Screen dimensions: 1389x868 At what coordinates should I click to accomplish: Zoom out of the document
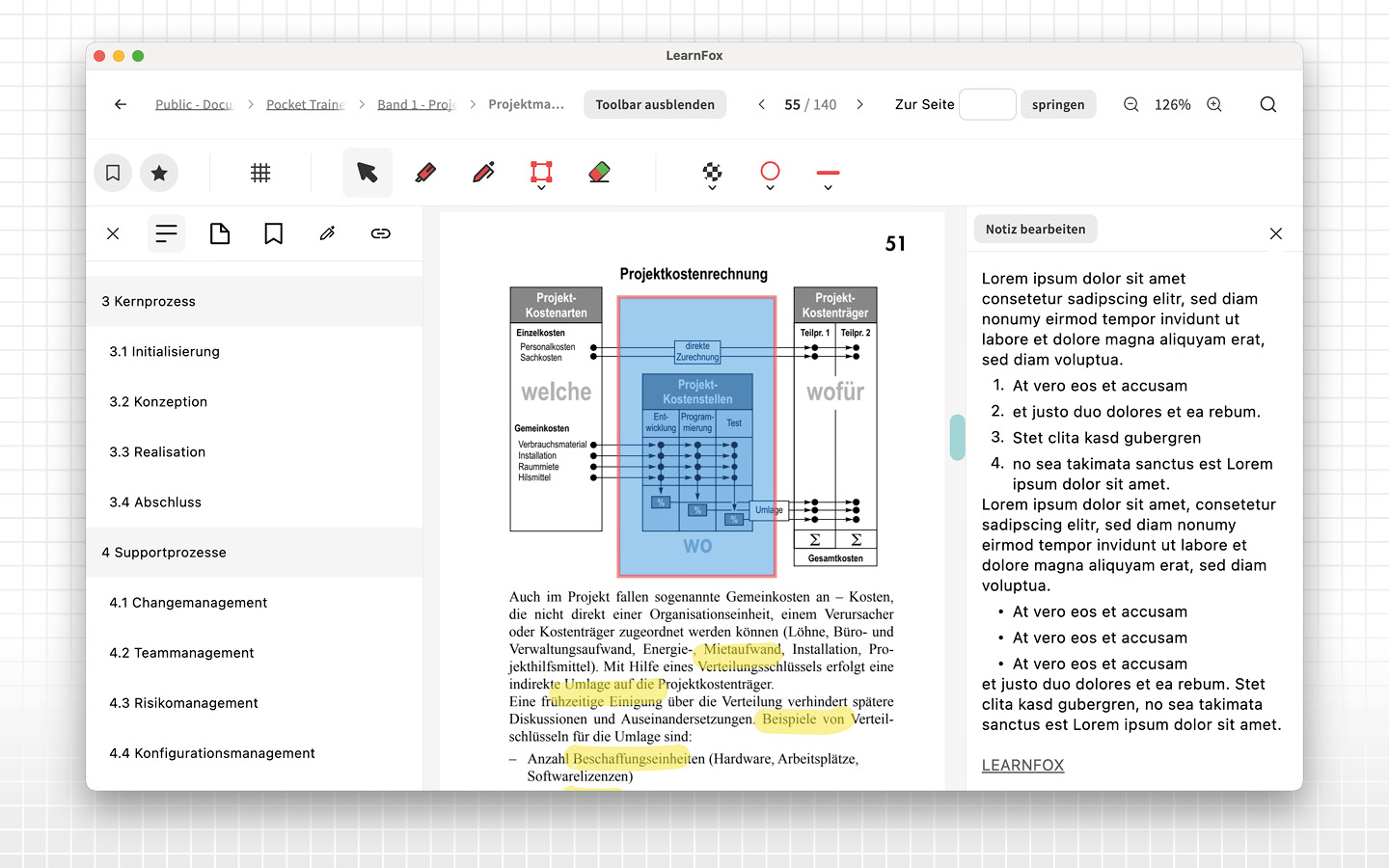tap(1131, 104)
